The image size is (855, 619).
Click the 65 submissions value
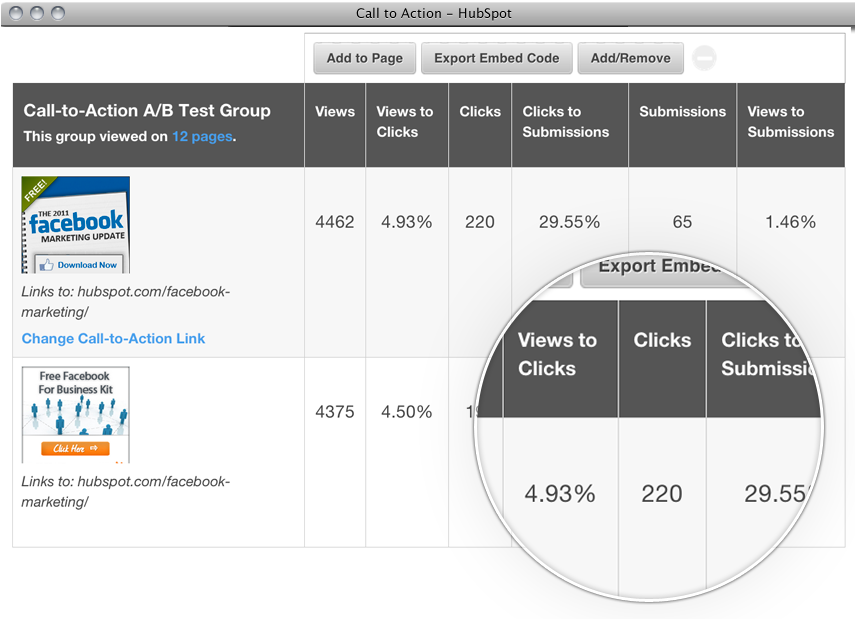click(x=682, y=222)
